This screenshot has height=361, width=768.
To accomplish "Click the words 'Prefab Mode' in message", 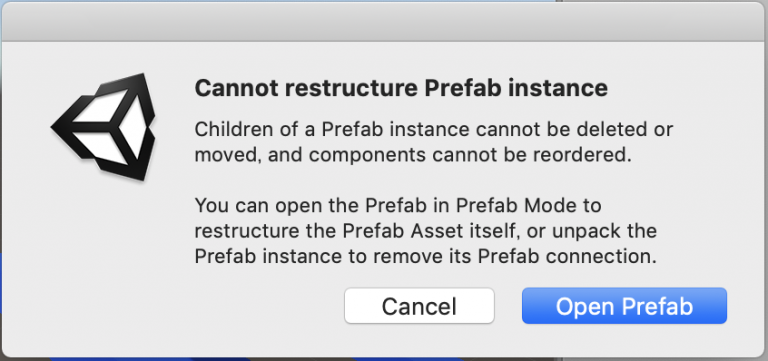I will (x=512, y=205).
